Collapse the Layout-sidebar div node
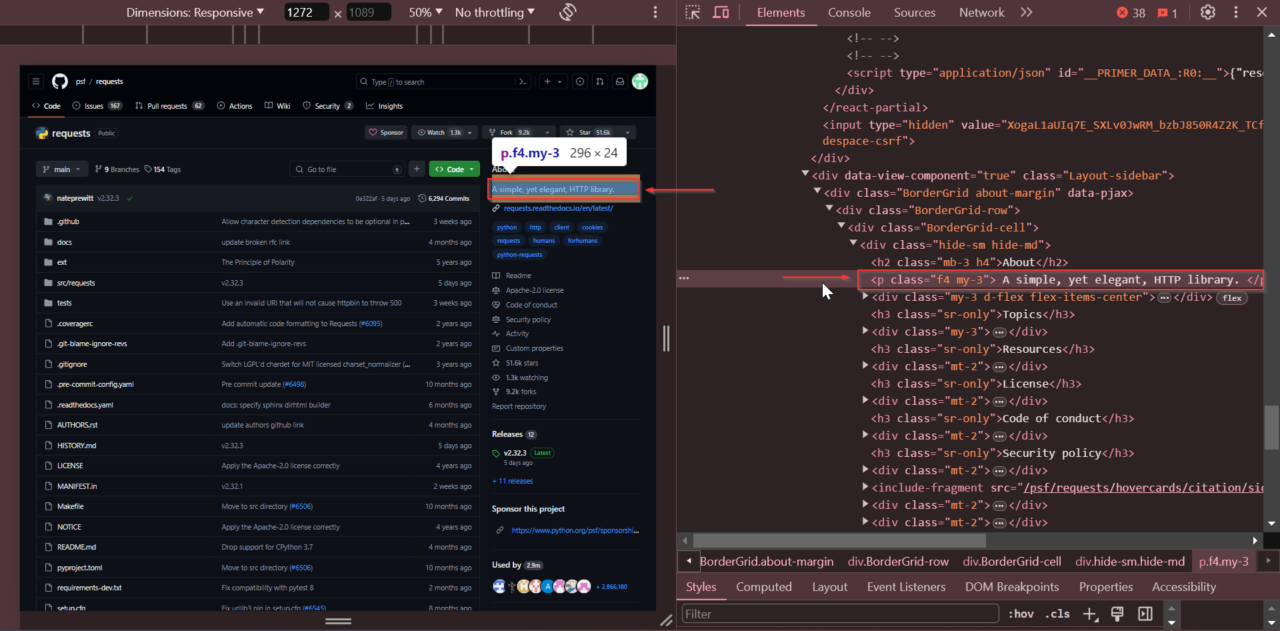 pos(806,175)
